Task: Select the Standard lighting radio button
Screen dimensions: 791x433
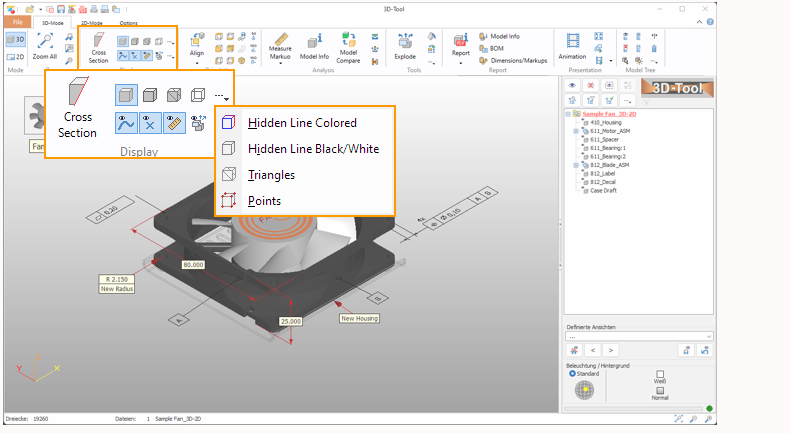Action: click(573, 373)
